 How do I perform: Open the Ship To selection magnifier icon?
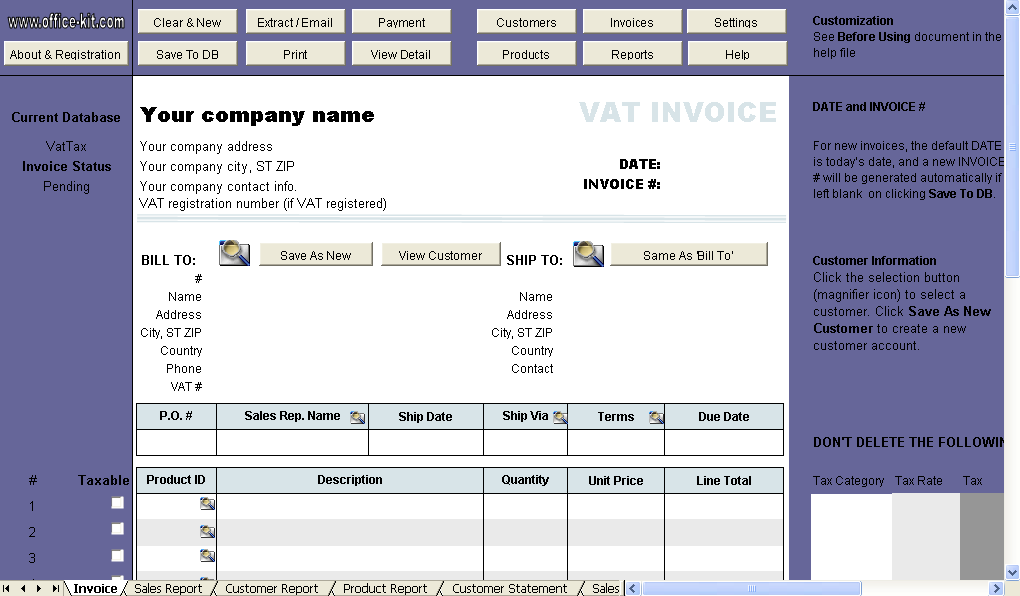[x=588, y=254]
